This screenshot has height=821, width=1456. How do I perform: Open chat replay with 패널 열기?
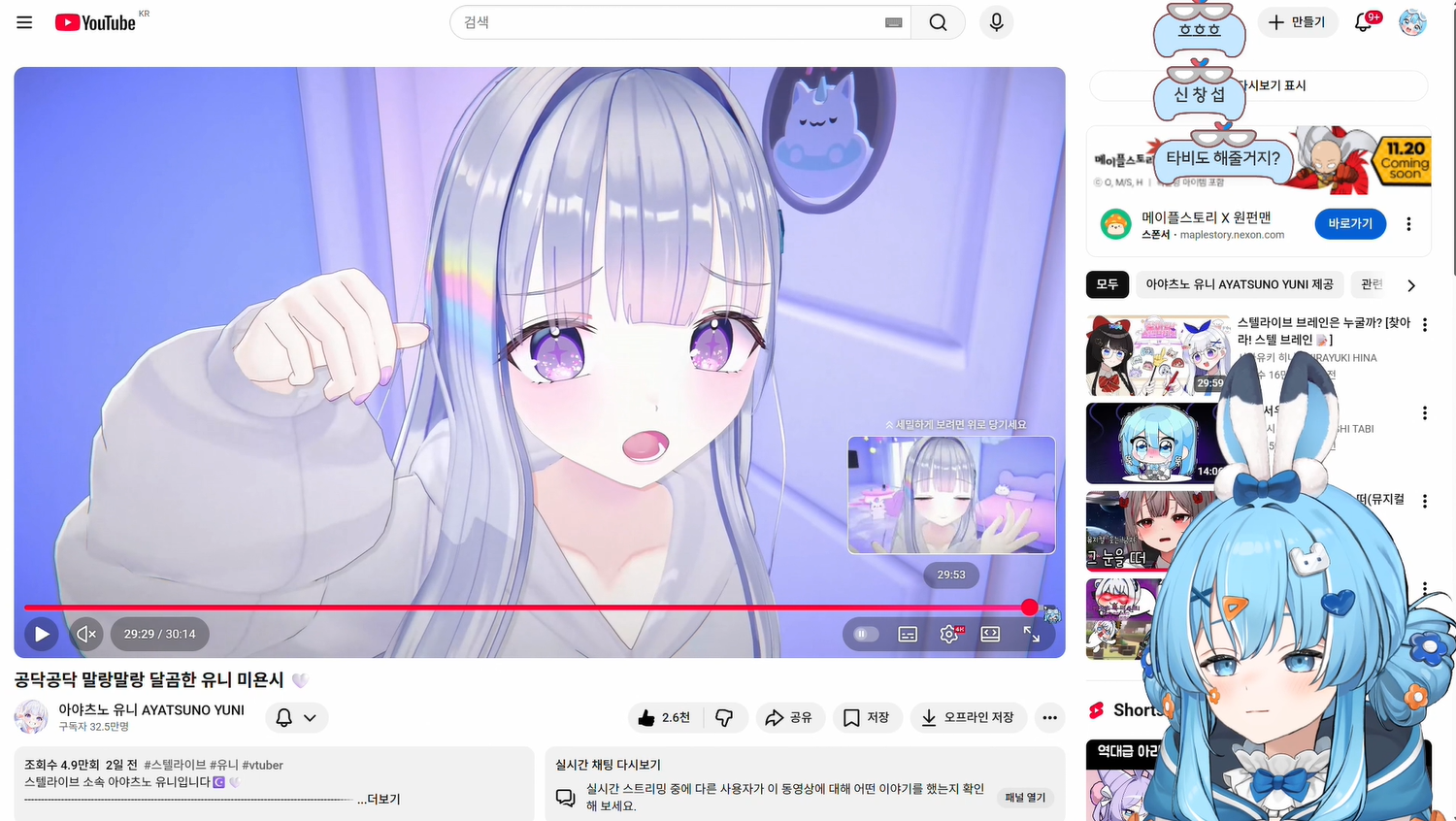[1025, 797]
